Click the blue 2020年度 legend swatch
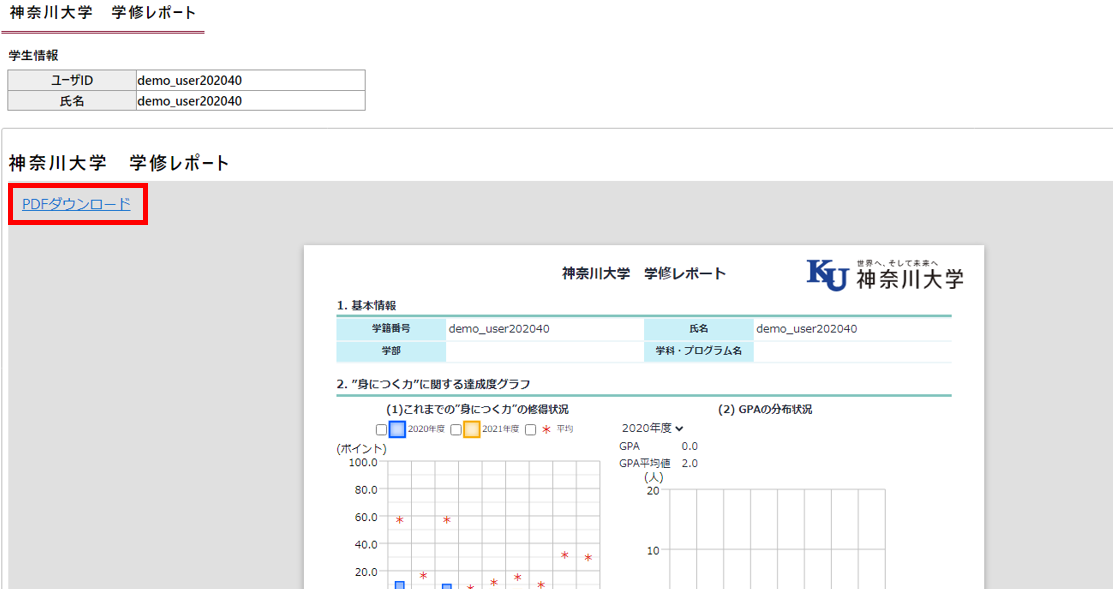1113x589 pixels. click(x=398, y=429)
